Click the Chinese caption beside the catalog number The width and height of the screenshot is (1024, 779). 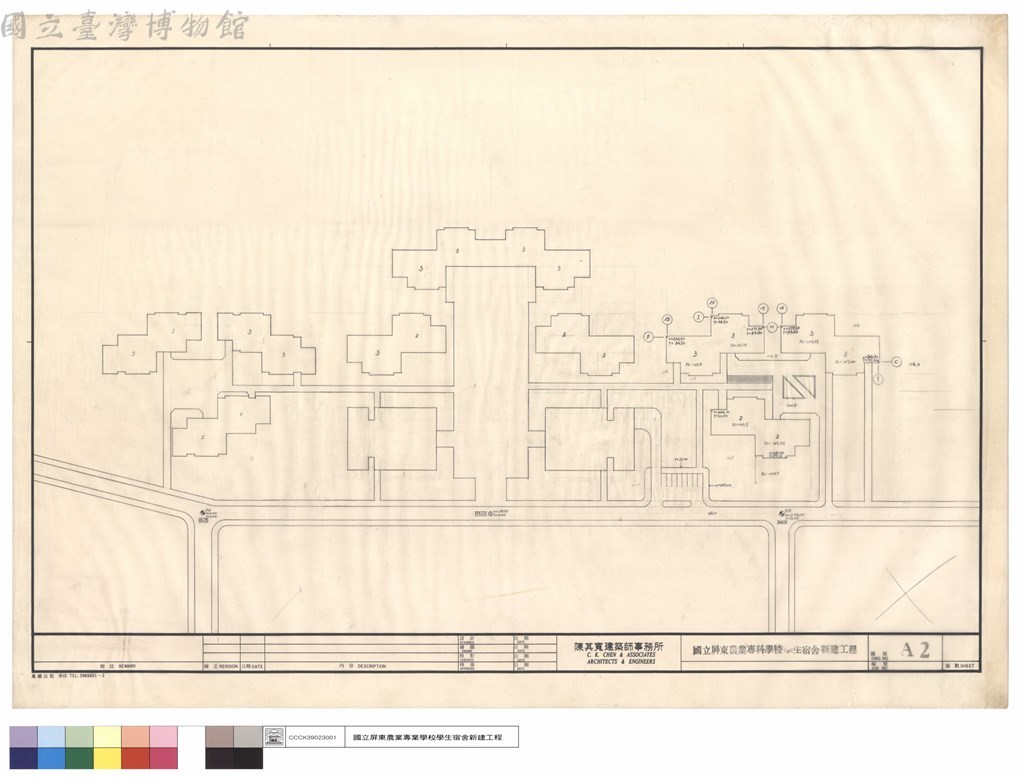coord(427,737)
